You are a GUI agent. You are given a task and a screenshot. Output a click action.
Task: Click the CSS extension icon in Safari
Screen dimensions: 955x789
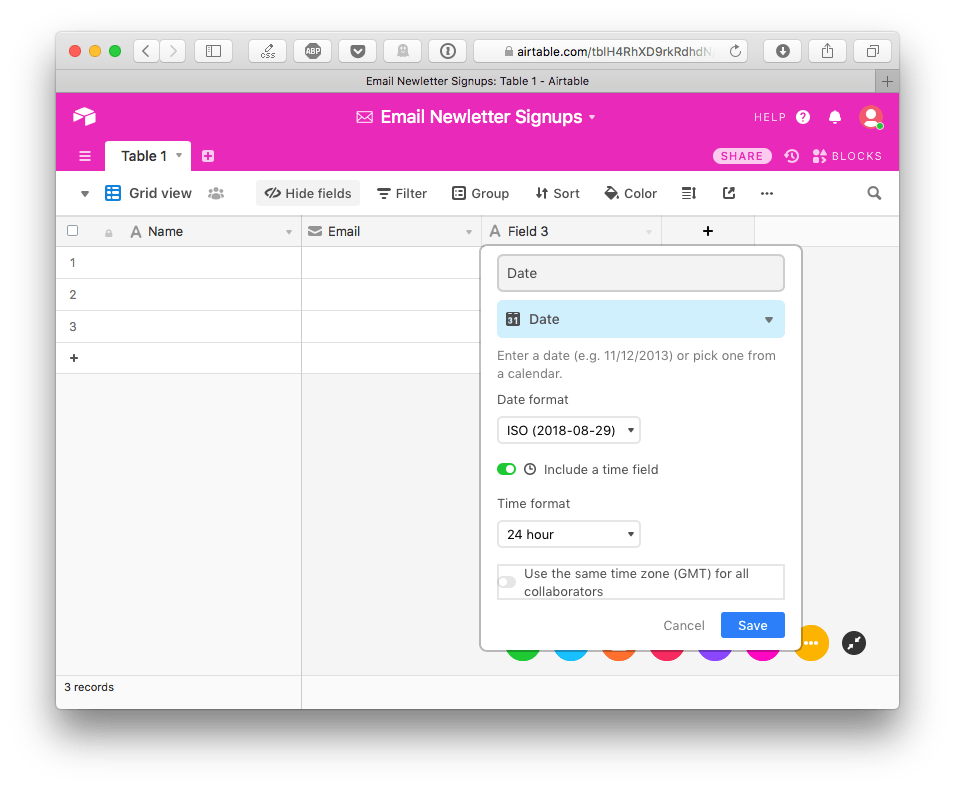268,51
